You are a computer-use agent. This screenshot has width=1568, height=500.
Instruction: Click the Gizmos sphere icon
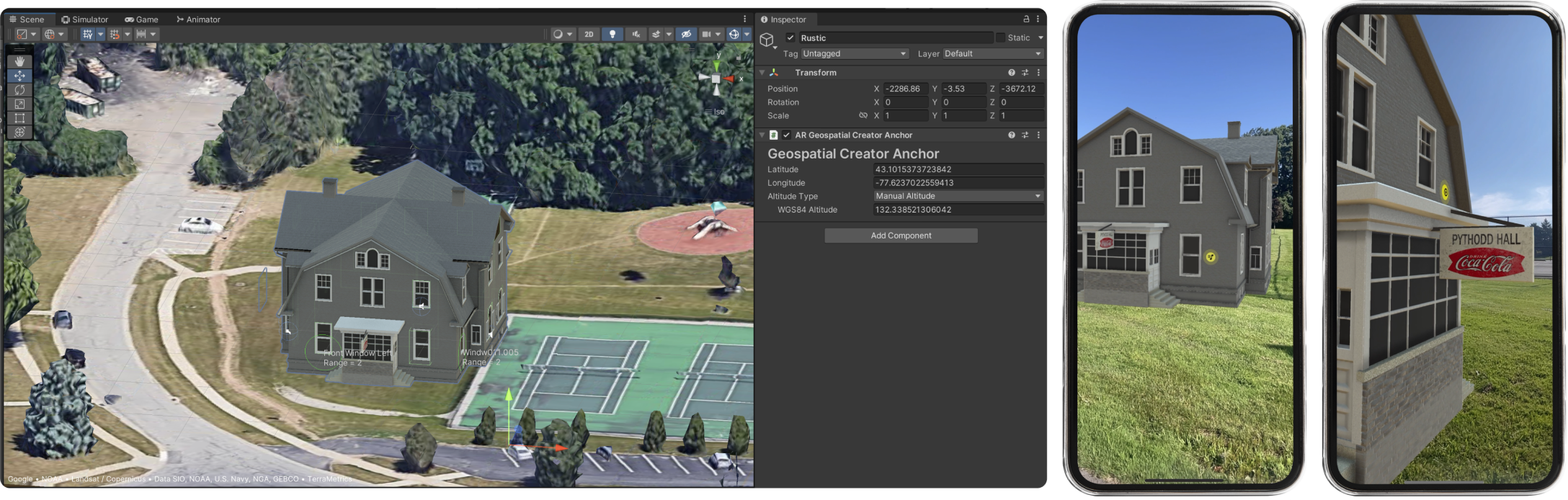pos(734,34)
